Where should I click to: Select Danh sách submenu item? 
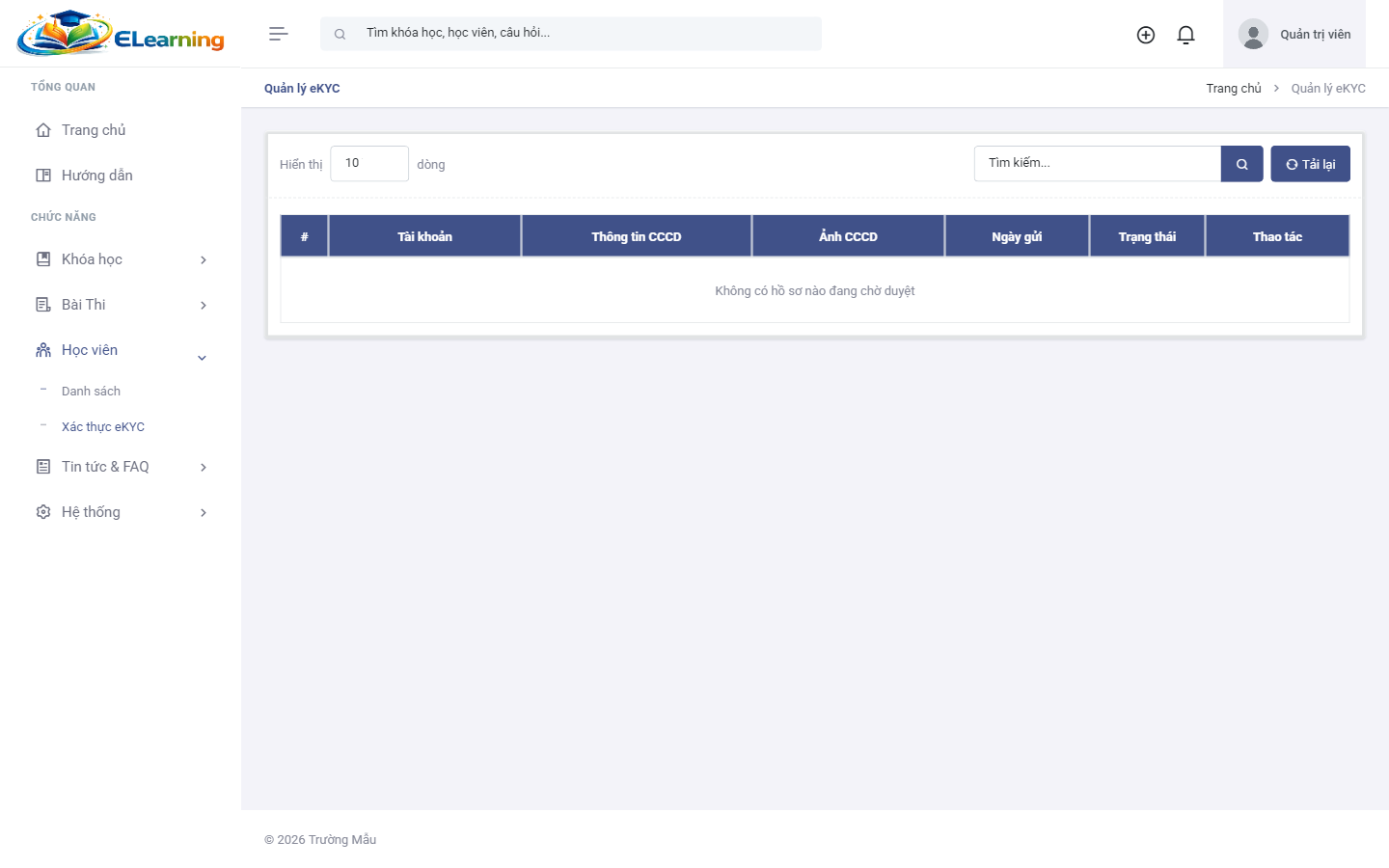[91, 392]
